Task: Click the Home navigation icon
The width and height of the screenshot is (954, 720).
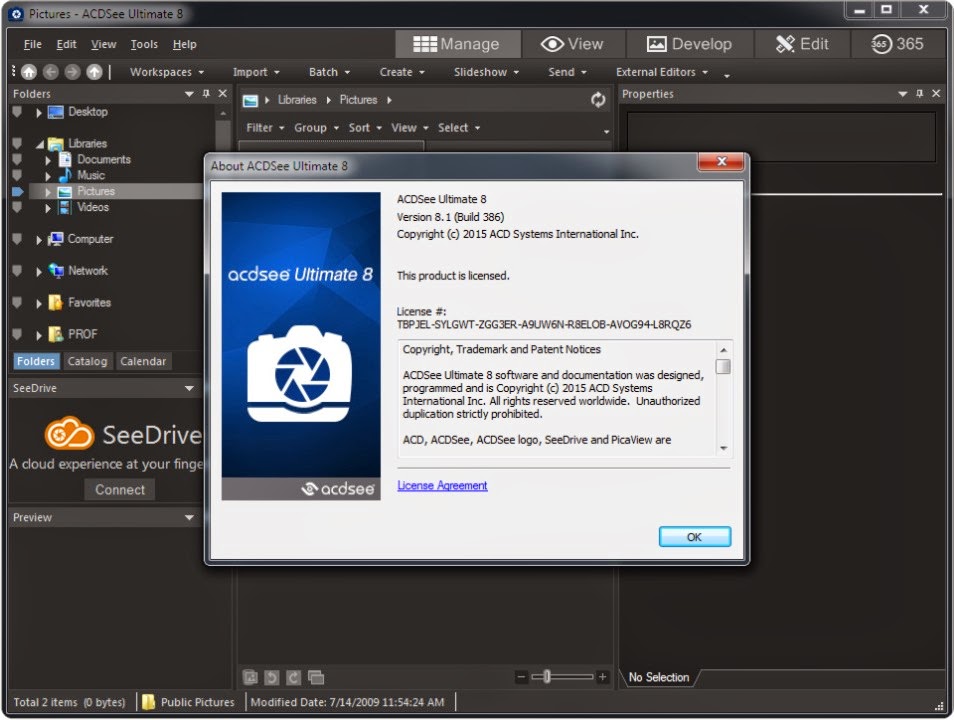Action: tap(29, 72)
